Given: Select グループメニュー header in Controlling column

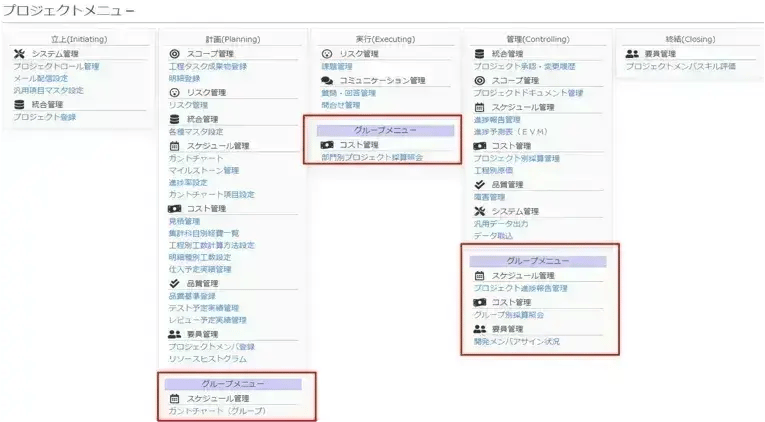Looking at the screenshot, I should click(538, 261).
